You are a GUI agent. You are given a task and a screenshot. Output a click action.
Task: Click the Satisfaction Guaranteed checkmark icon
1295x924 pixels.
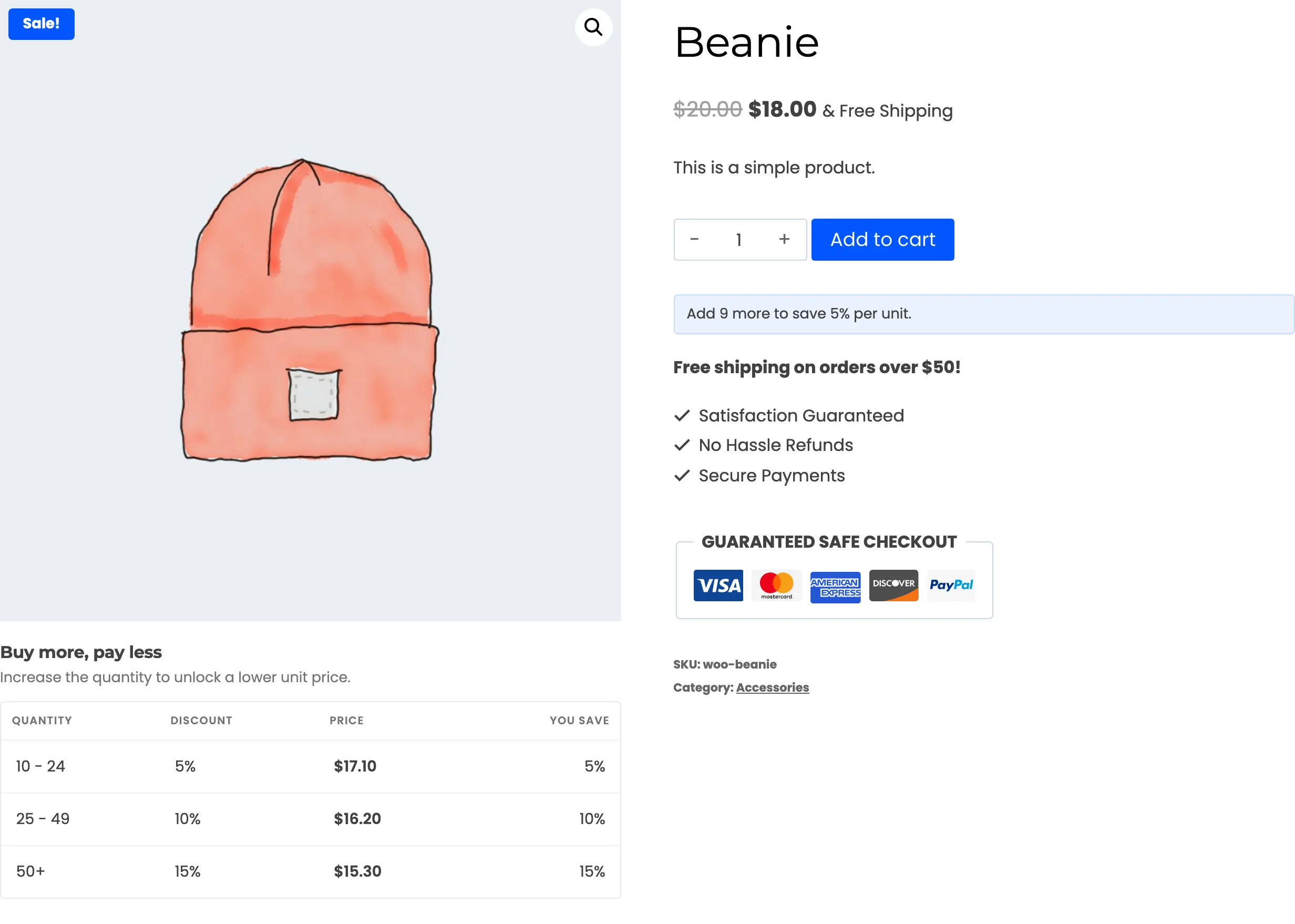[682, 415]
